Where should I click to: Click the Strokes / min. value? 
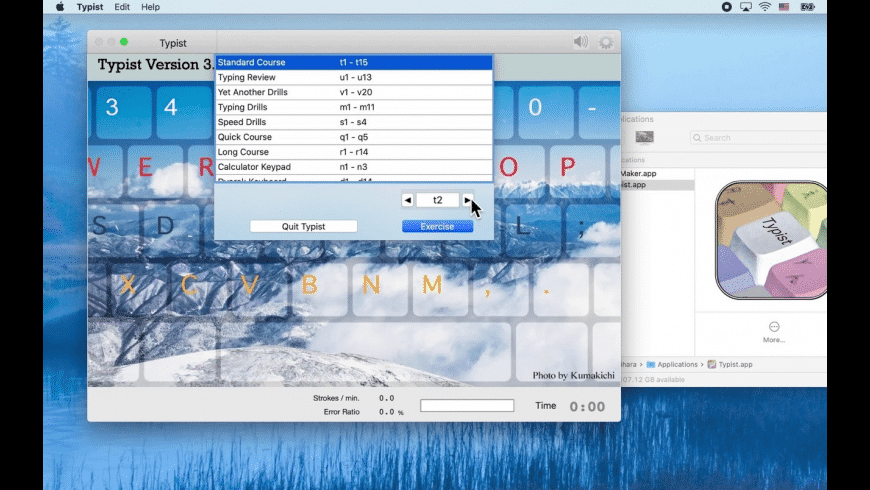[x=387, y=398]
